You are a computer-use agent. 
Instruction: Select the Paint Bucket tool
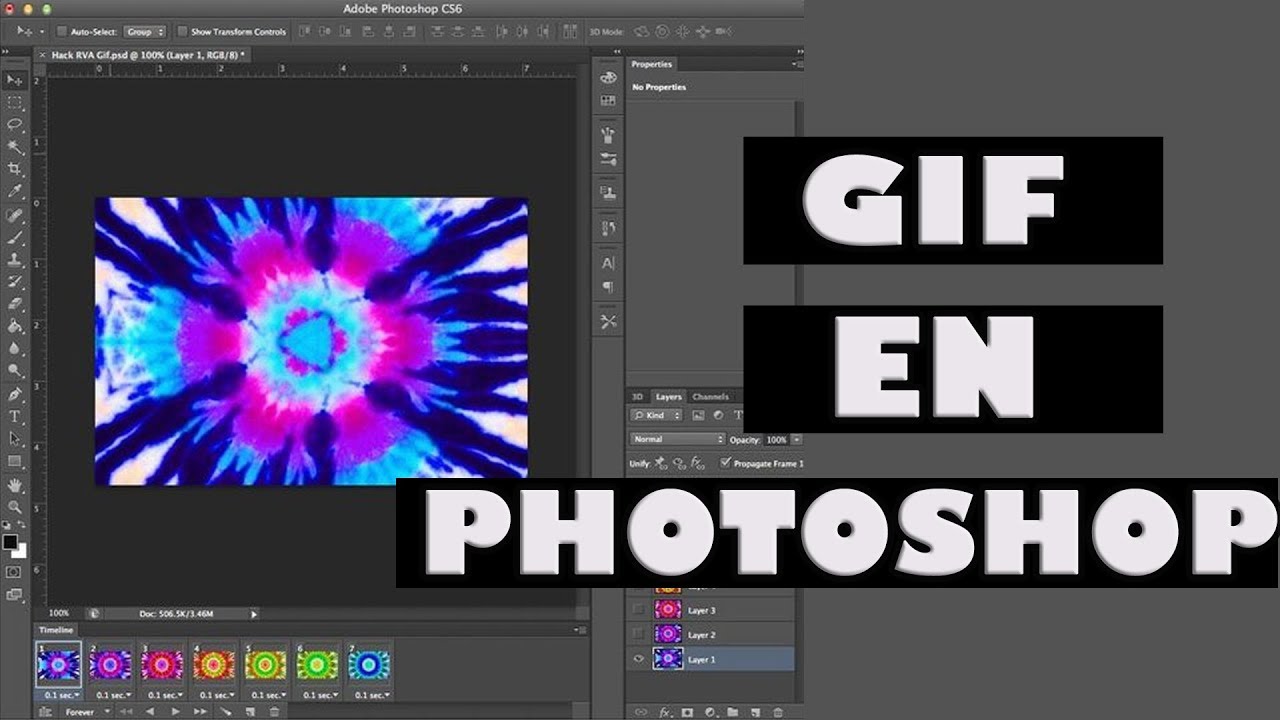pyautogui.click(x=15, y=326)
